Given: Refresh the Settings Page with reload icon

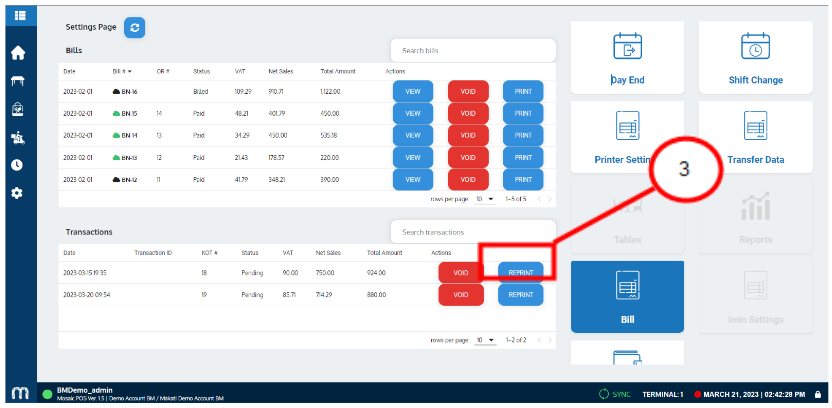Looking at the screenshot, I should tap(135, 28).
